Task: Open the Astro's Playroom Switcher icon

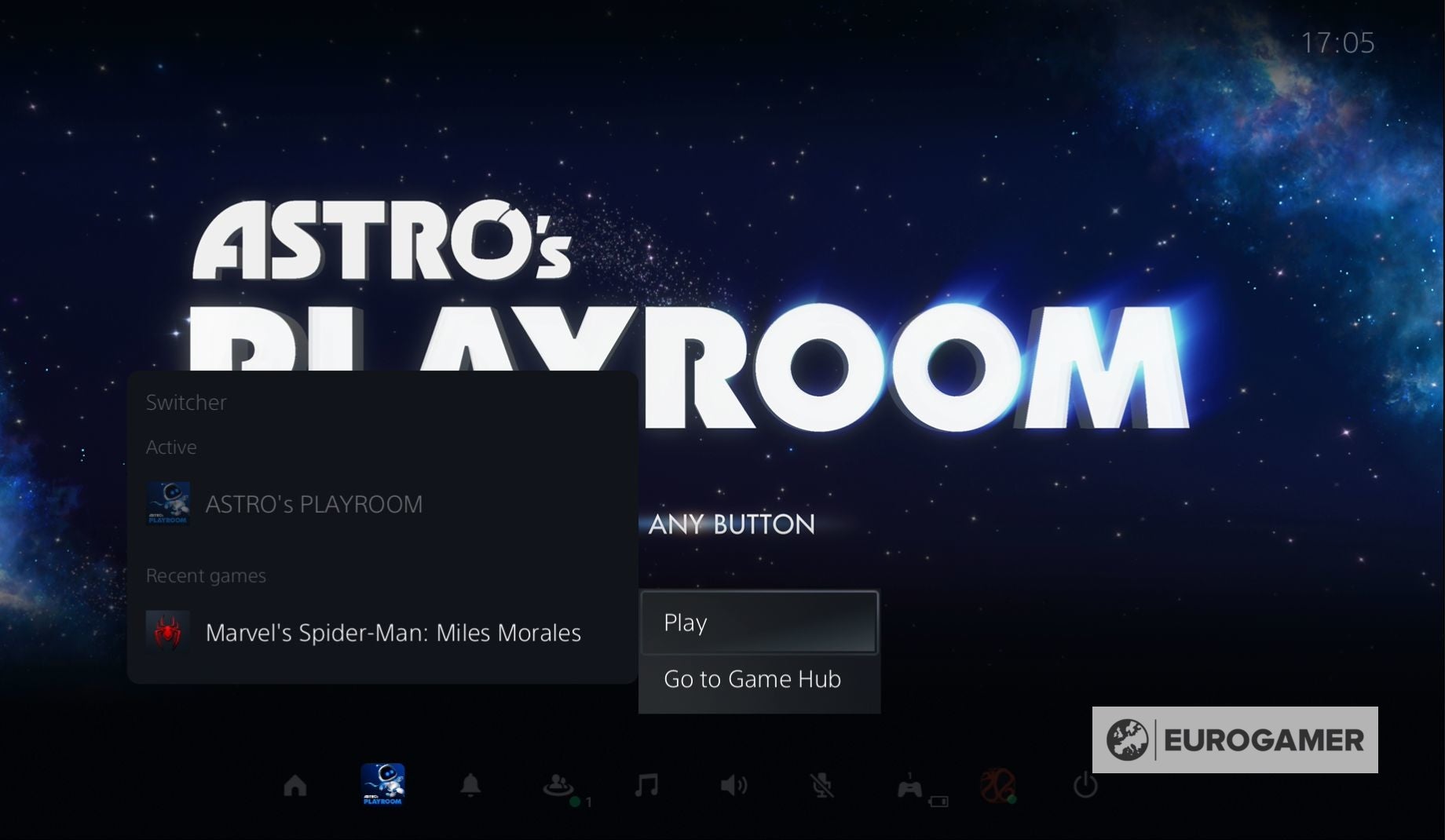Action: 382,784
